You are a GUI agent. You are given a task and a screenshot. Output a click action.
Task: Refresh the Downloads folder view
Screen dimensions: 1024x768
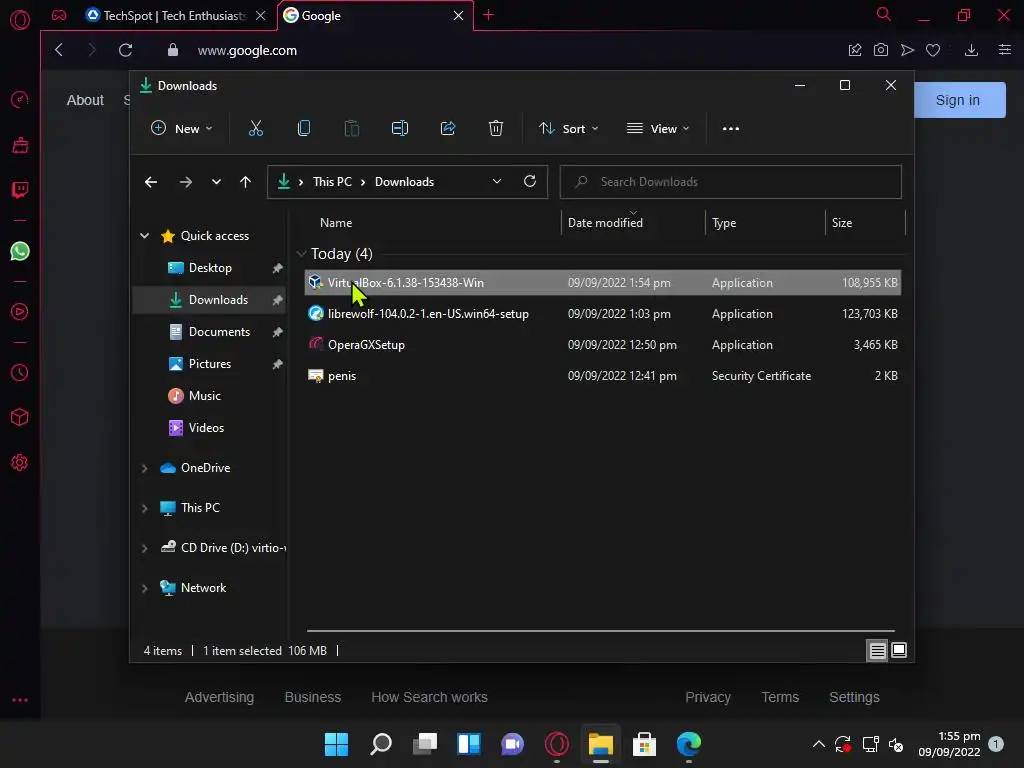point(530,182)
